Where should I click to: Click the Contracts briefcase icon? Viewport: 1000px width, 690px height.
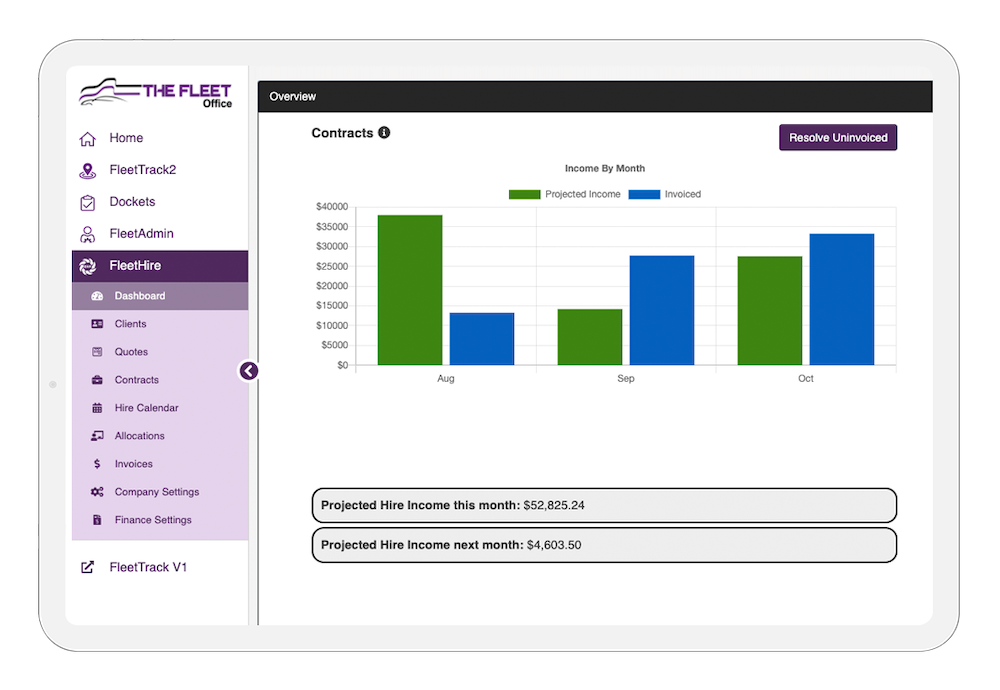(x=97, y=380)
